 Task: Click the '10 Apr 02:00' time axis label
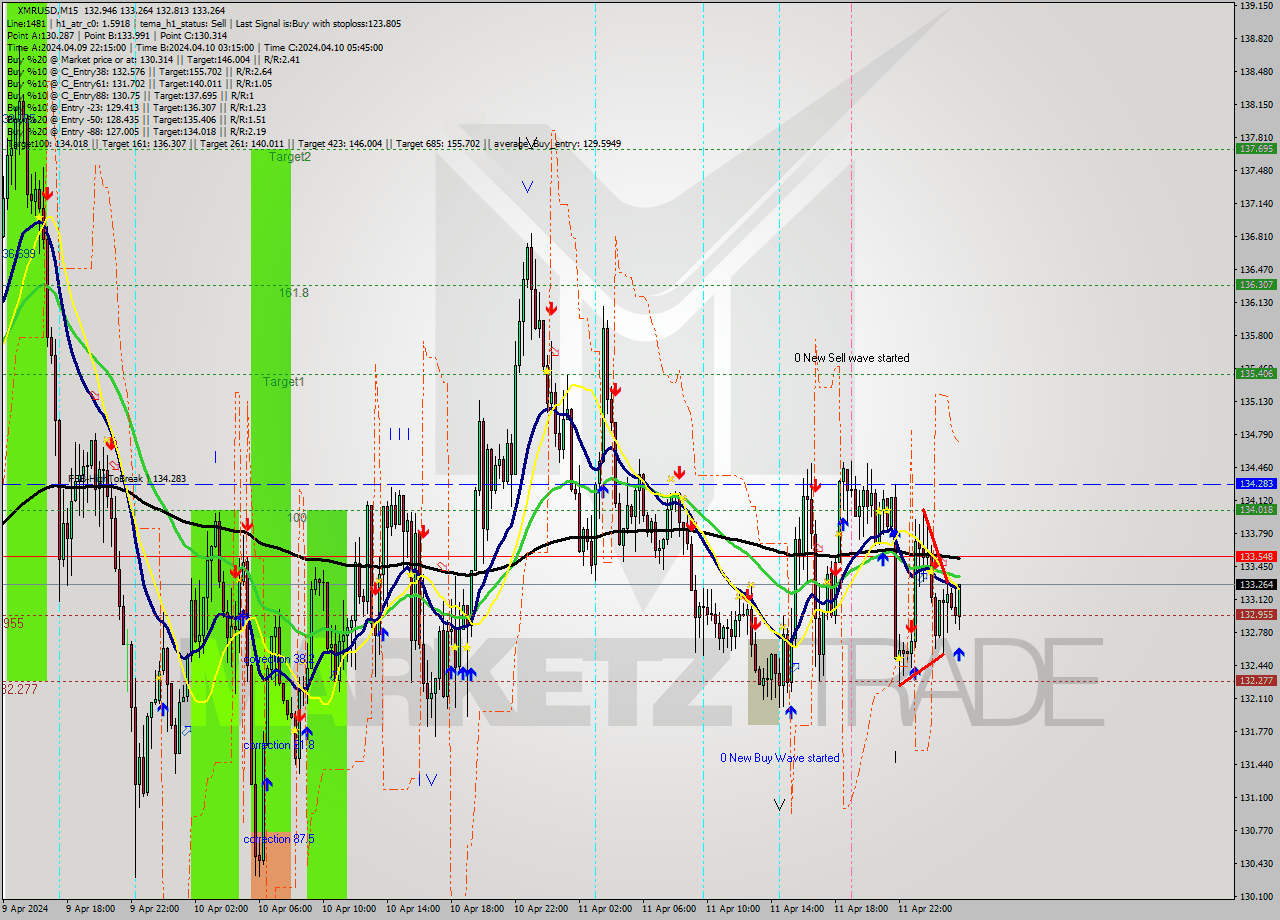tap(221, 909)
